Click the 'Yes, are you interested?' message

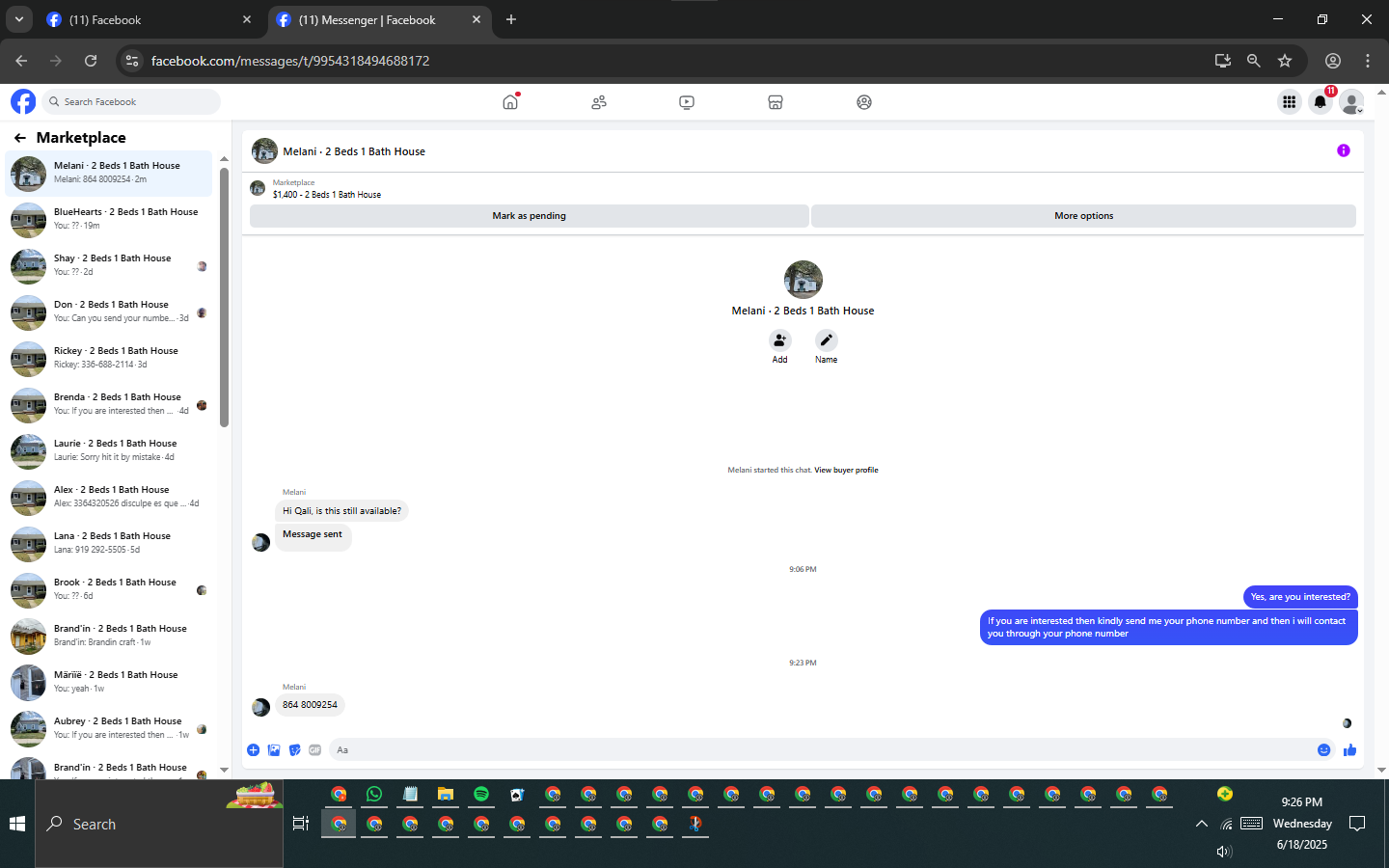(x=1300, y=597)
